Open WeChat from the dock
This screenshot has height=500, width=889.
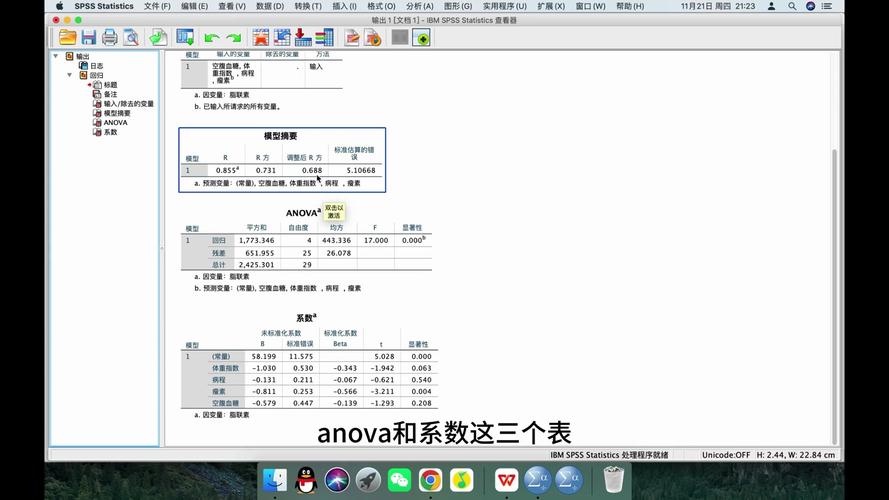pyautogui.click(x=399, y=480)
